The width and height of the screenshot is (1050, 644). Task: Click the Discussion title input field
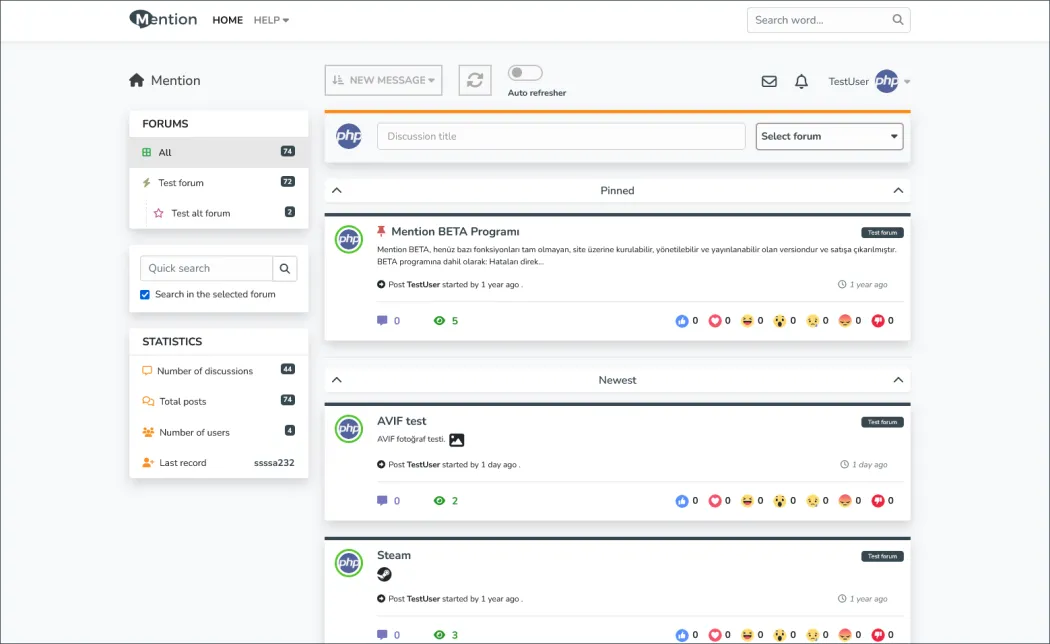561,137
